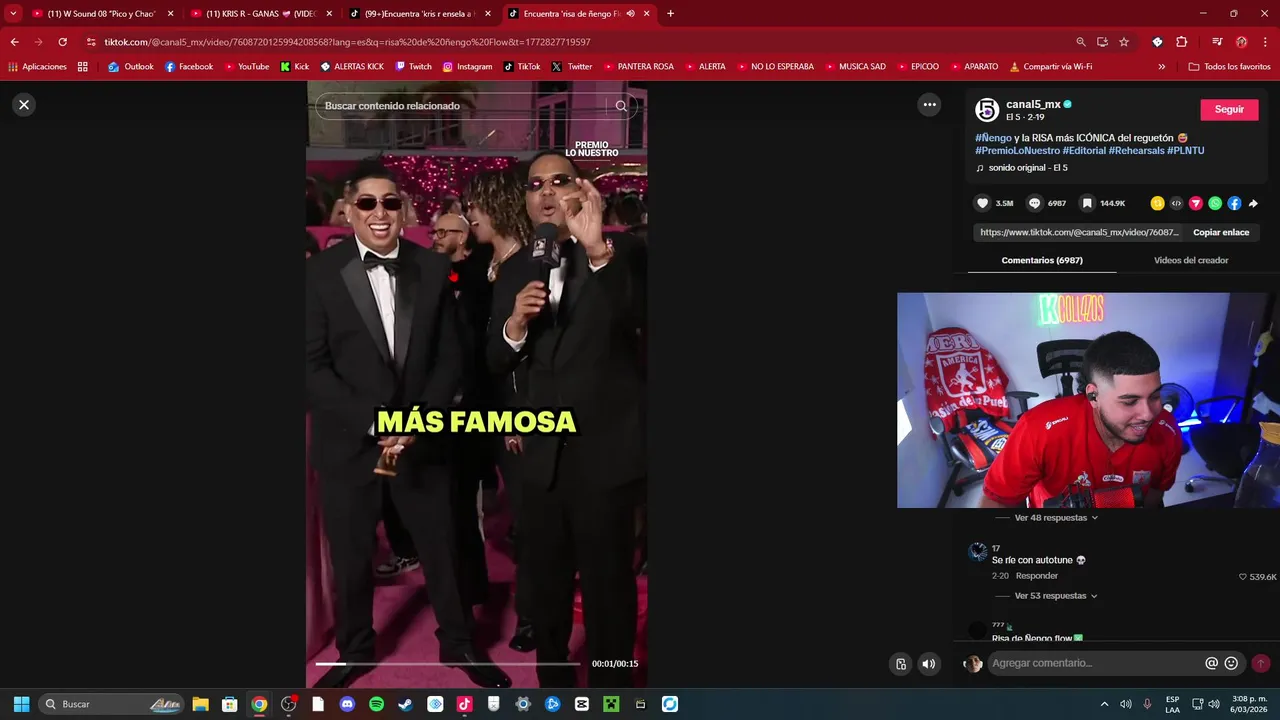Toggle the picture-in-picture player icon

click(x=901, y=664)
